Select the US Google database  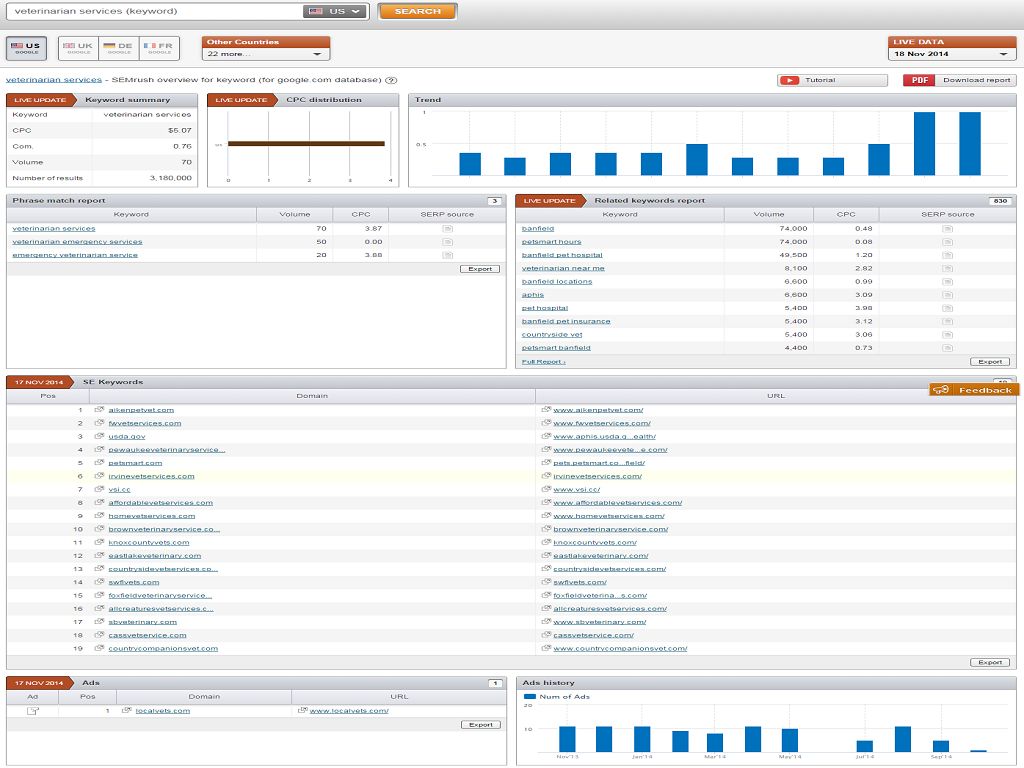click(27, 48)
